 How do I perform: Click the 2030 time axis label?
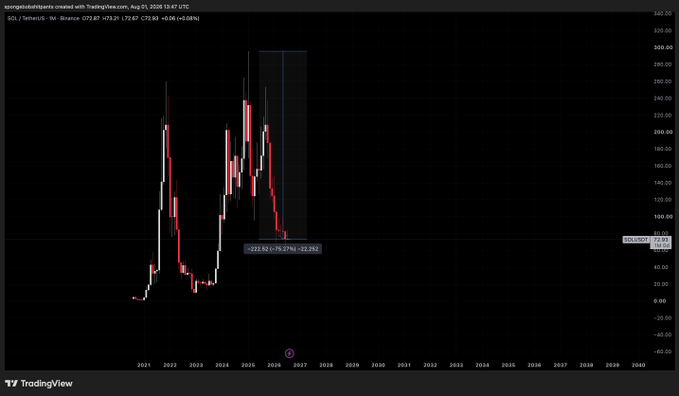click(x=378, y=365)
